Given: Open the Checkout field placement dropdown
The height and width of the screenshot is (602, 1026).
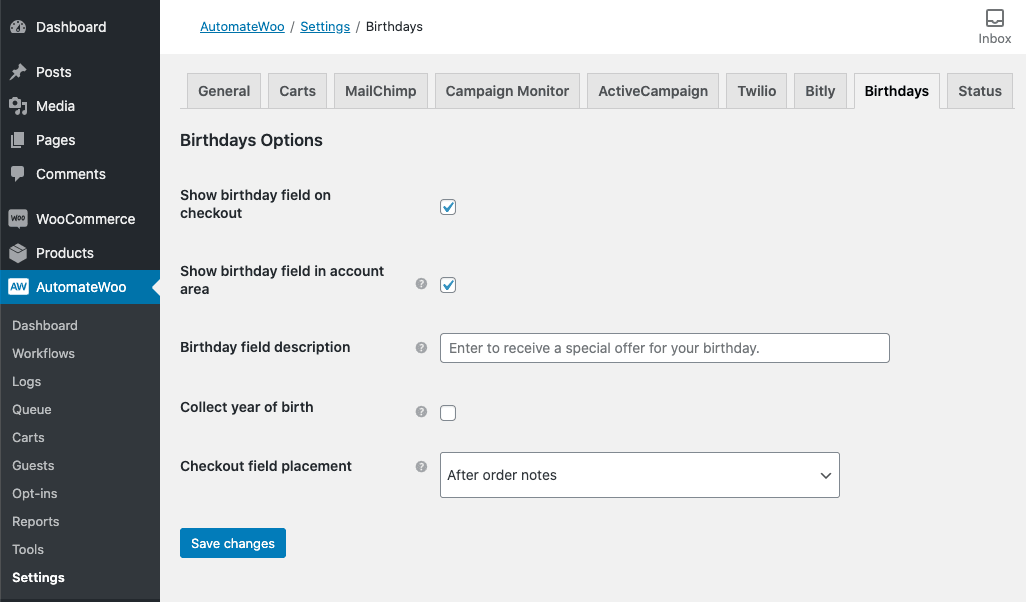Looking at the screenshot, I should click(x=639, y=475).
